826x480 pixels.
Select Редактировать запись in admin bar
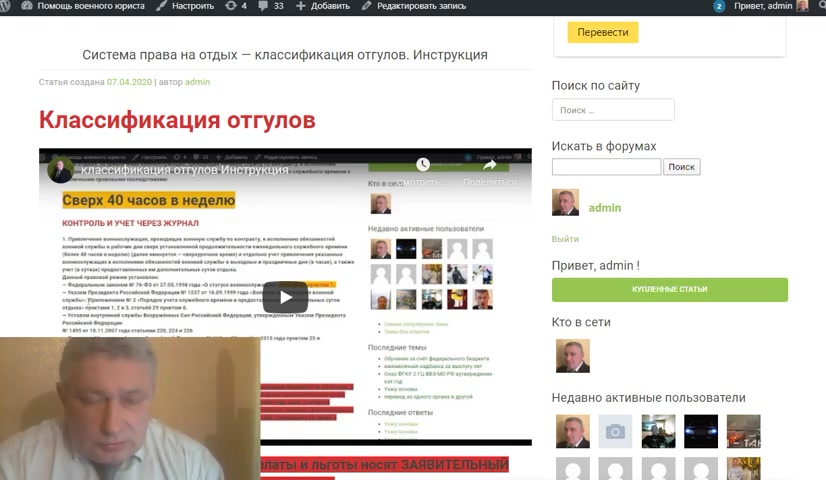click(x=414, y=6)
